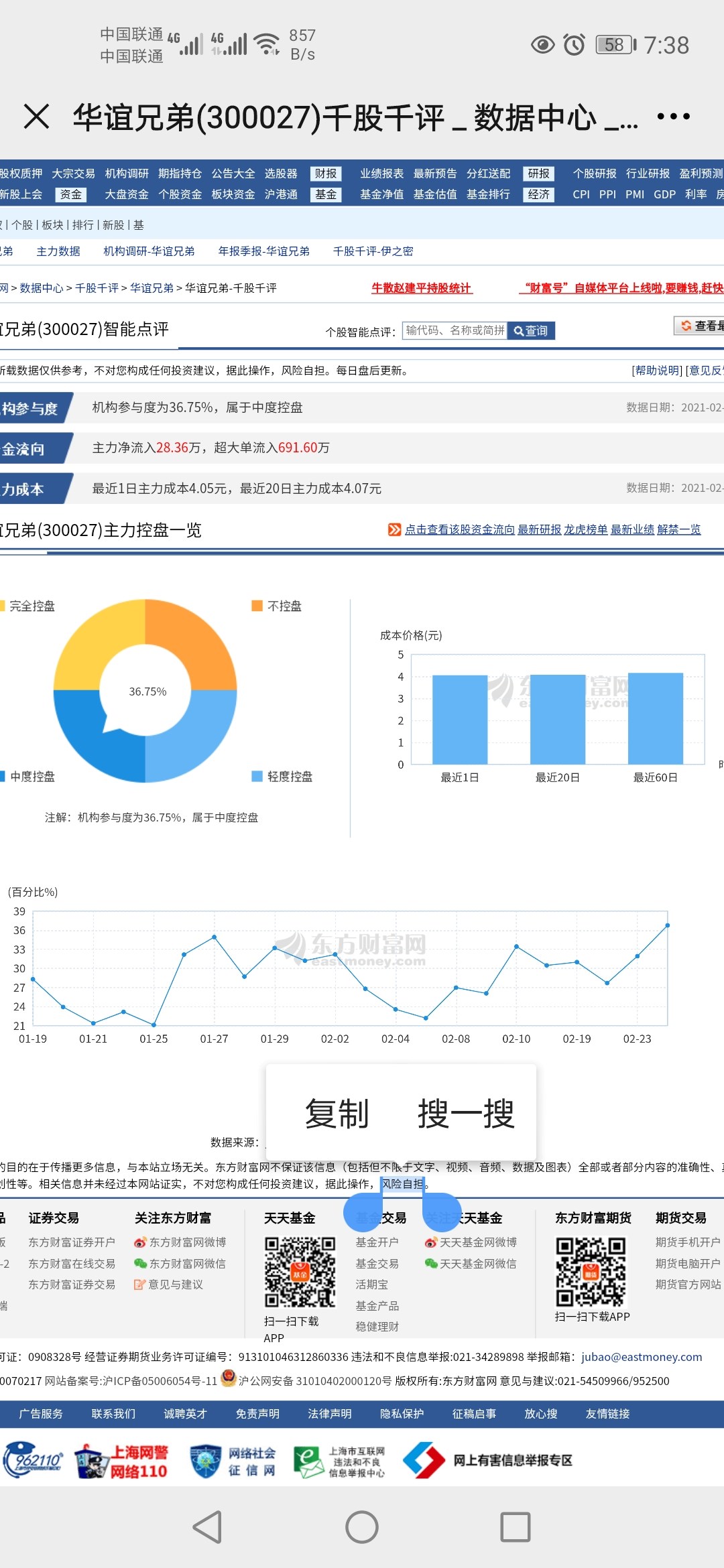Click police badge icon before 沪公网安备

coord(229,1378)
